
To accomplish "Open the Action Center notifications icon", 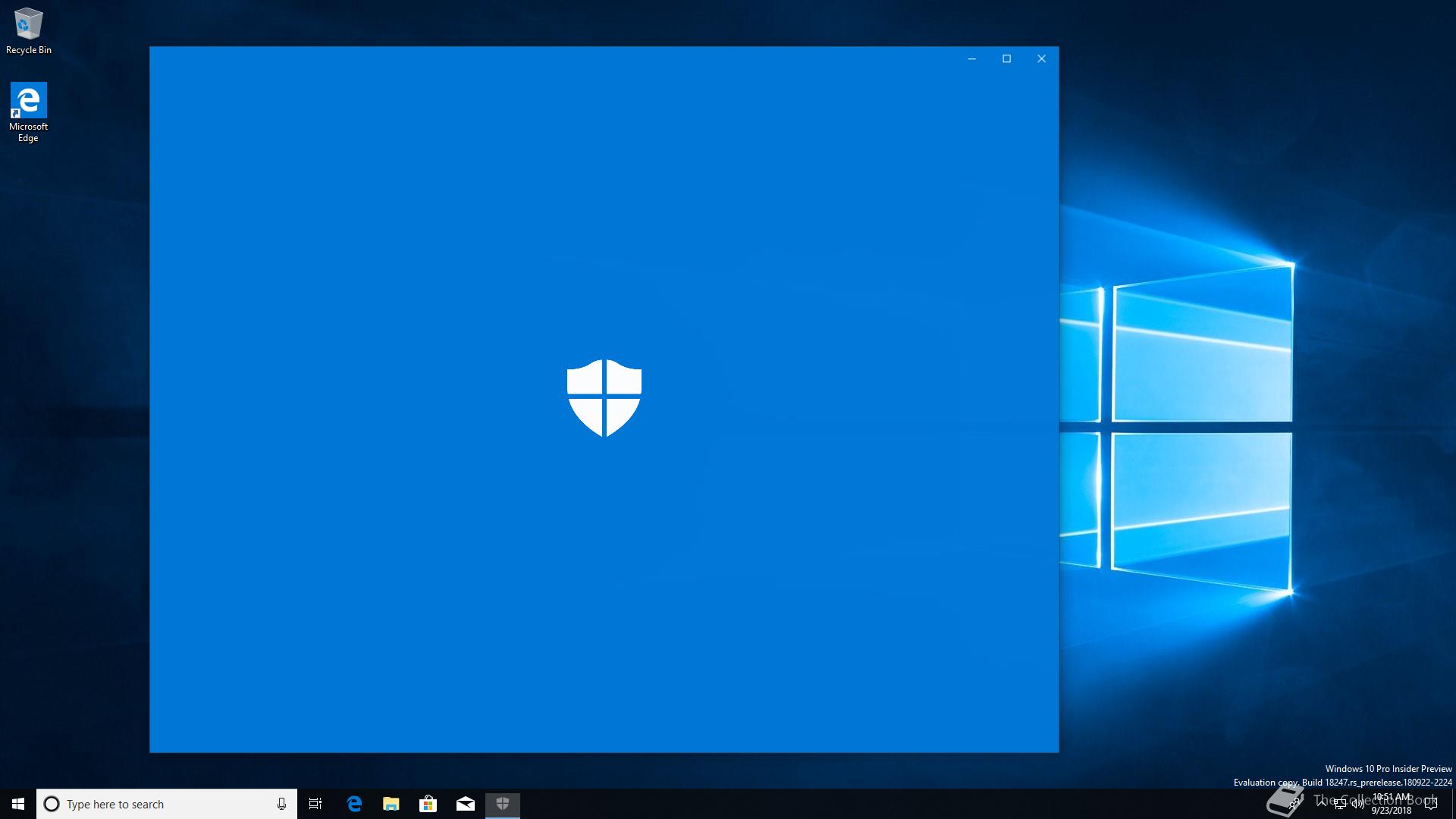I will pos(1431,804).
